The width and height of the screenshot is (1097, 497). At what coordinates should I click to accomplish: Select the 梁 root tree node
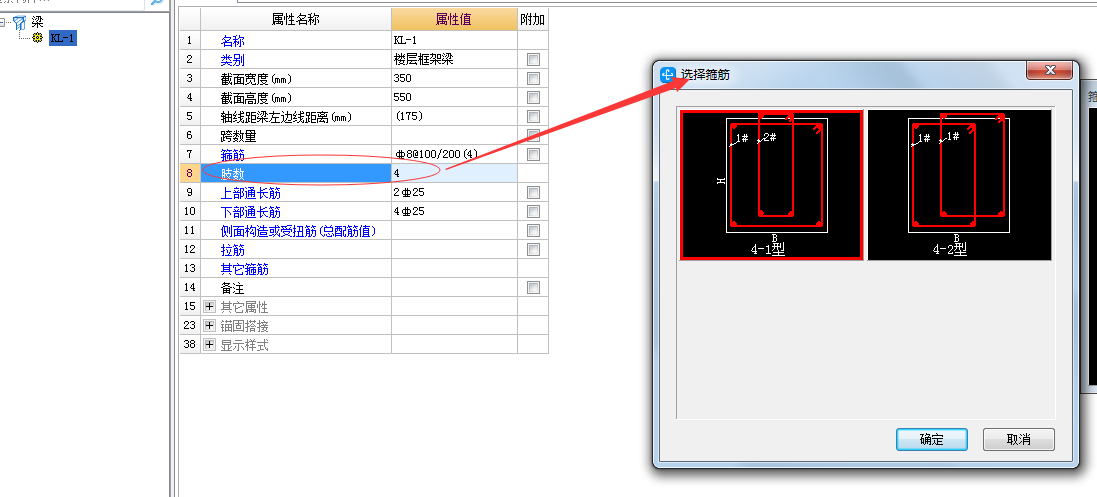(37, 23)
